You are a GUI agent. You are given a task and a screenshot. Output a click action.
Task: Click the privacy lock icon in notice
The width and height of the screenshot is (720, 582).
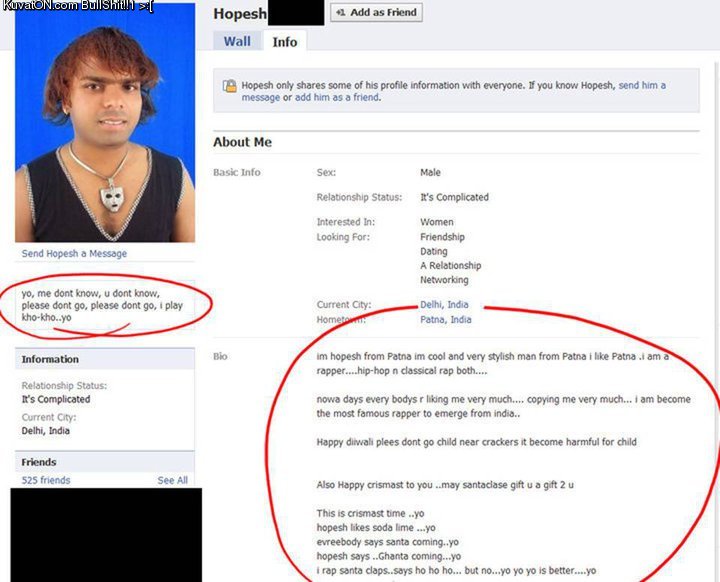click(x=230, y=86)
